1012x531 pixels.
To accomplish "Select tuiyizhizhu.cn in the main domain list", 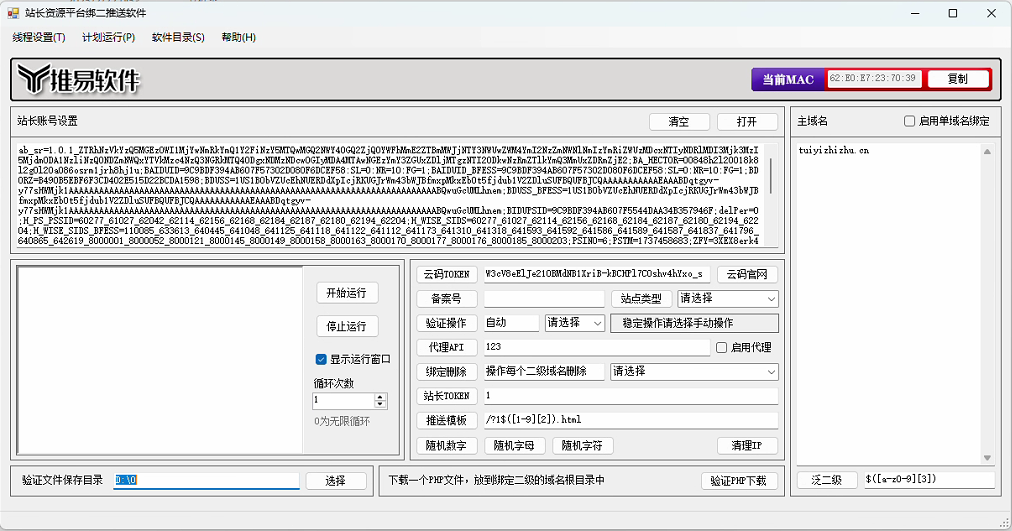I will (834, 150).
